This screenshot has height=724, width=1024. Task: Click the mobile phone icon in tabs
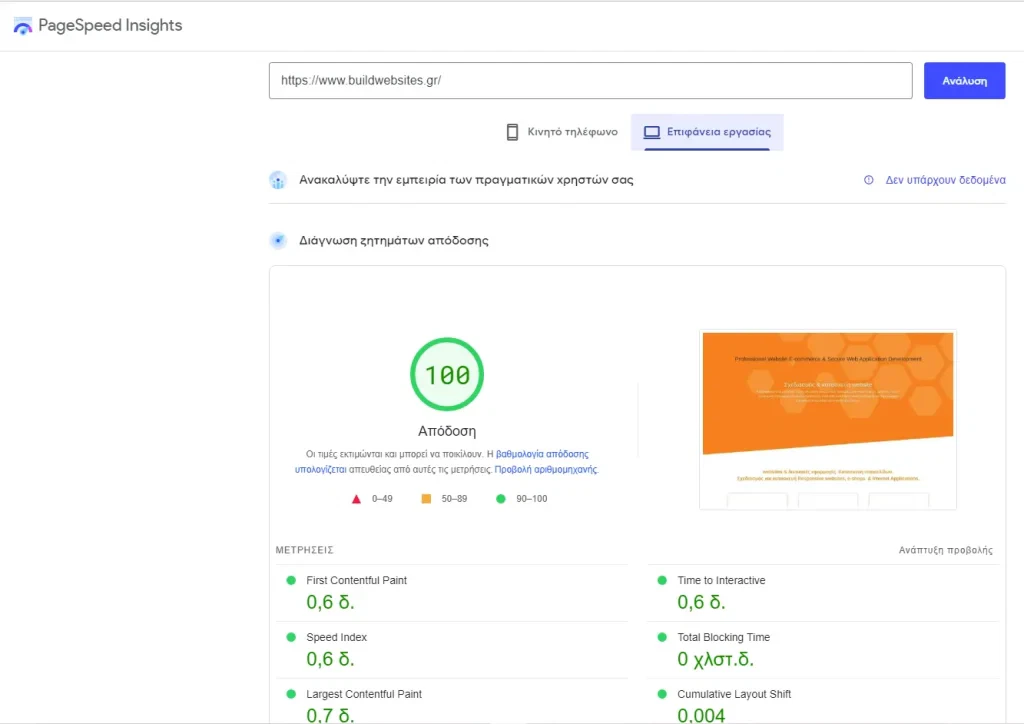(x=512, y=132)
